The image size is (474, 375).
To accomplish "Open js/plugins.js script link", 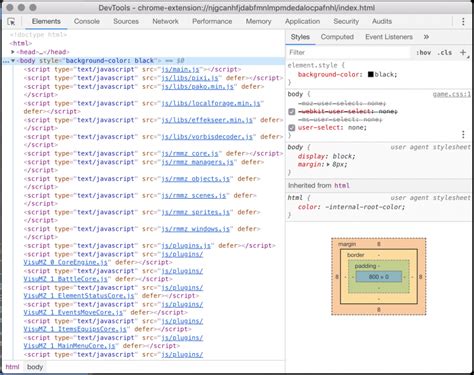I will pyautogui.click(x=186, y=246).
